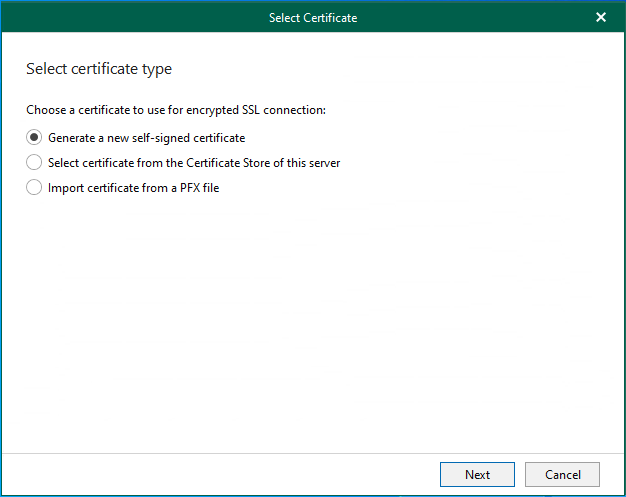Click the 'Select certificate from the Certificate Store' label
This screenshot has height=497, width=626.
[x=194, y=162]
